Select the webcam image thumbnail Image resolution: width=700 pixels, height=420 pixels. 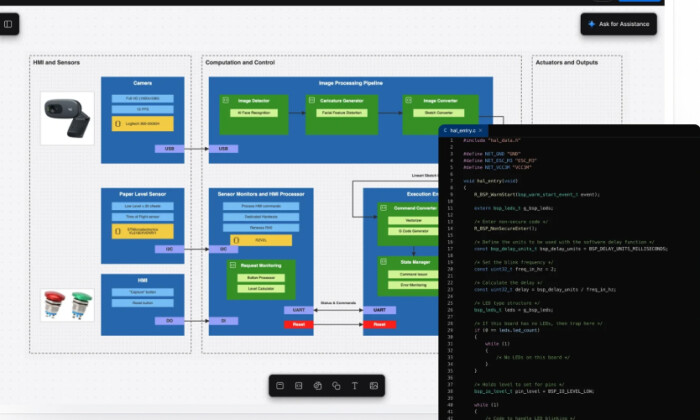pos(67,118)
